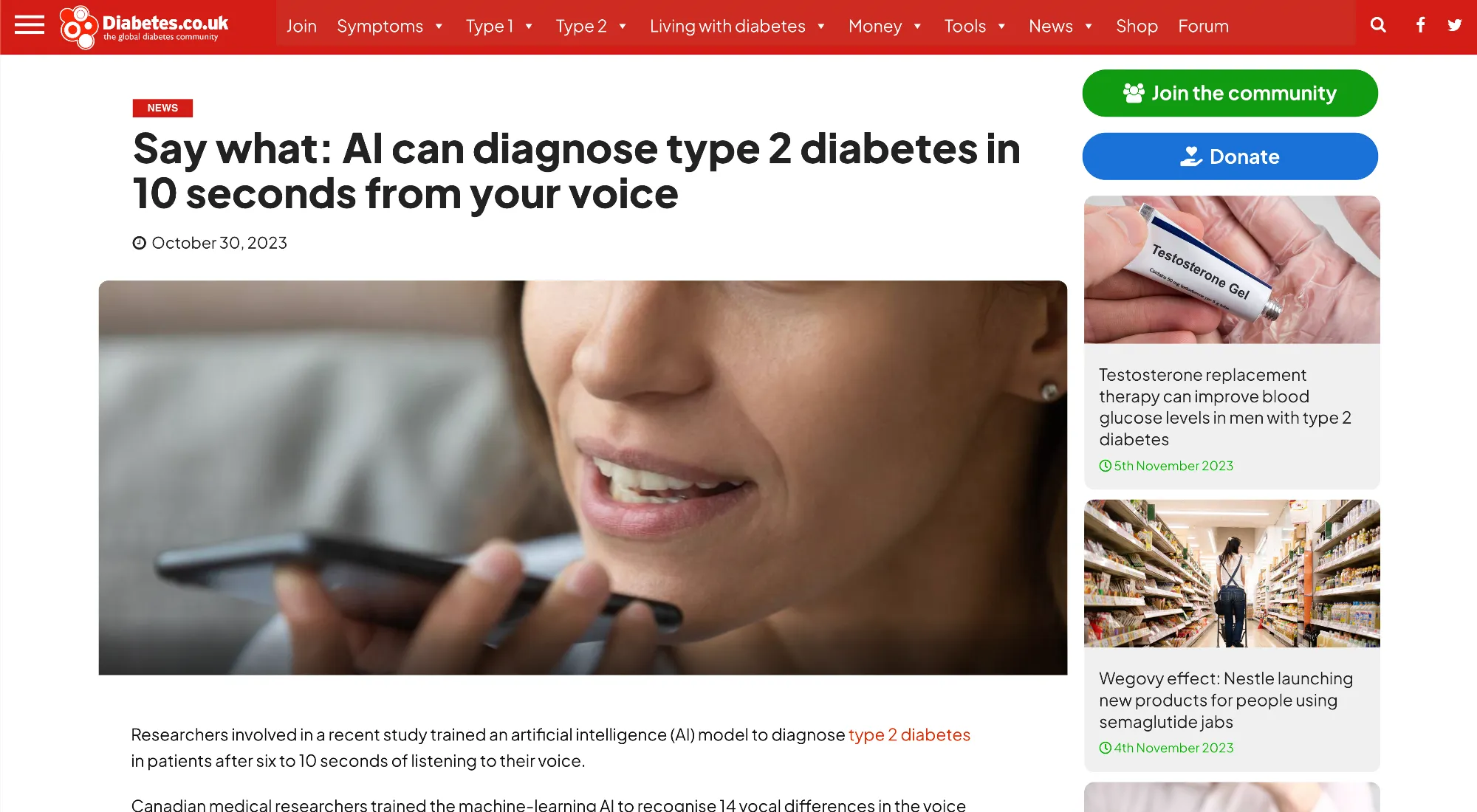Open Wegovy effect Nestle article headline
1477x812 pixels.
(1226, 700)
